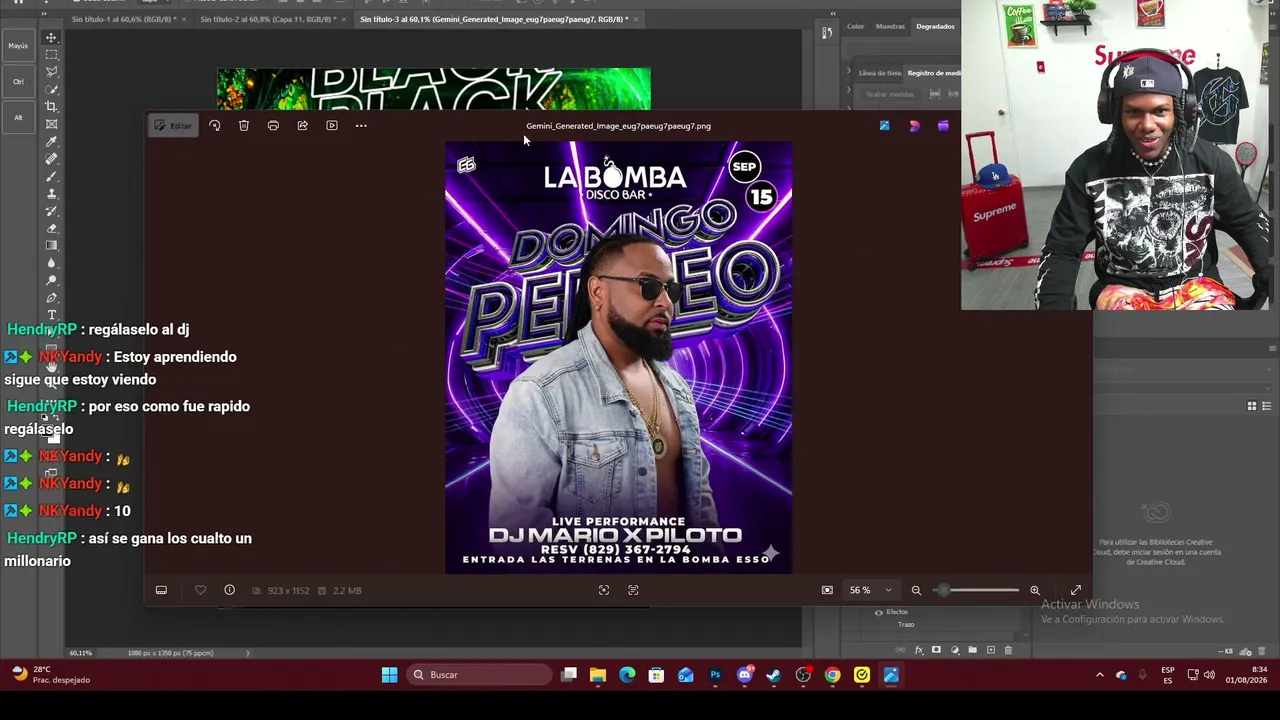The height and width of the screenshot is (720, 1280).
Task: Select the Eyedropper tool
Action: [51, 142]
